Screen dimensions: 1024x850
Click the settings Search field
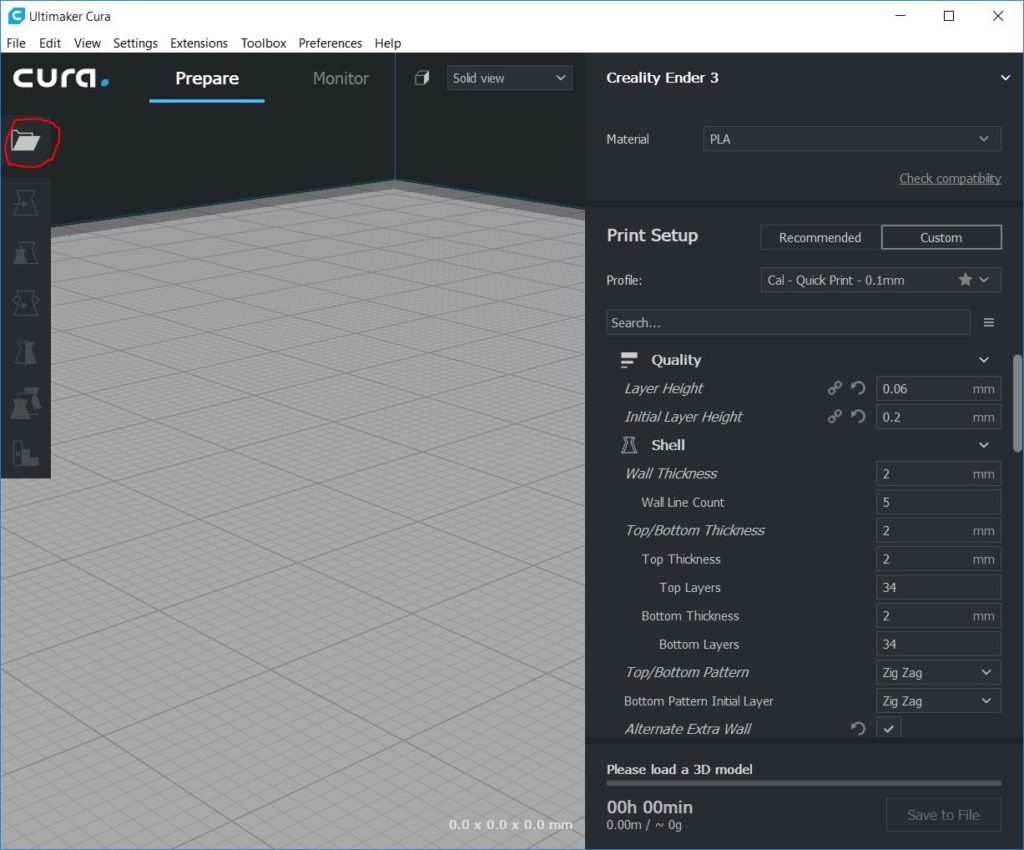tap(788, 323)
